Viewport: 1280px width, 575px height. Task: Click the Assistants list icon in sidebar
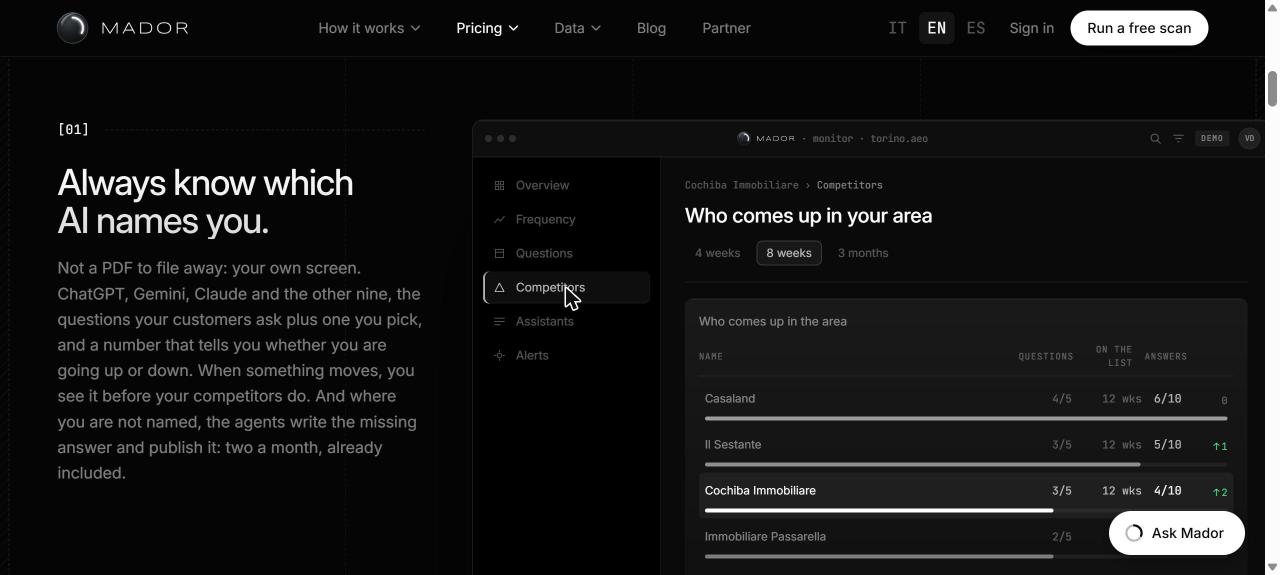(499, 321)
